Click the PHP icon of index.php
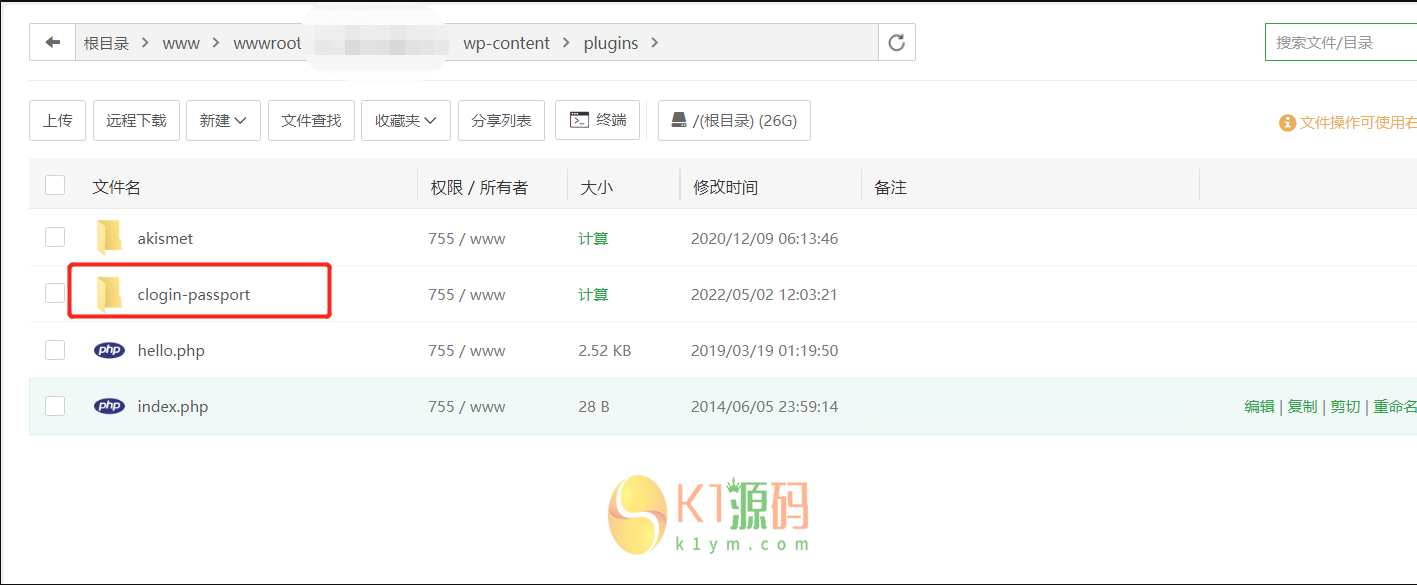Viewport: 1417px width, 585px height. click(109, 406)
